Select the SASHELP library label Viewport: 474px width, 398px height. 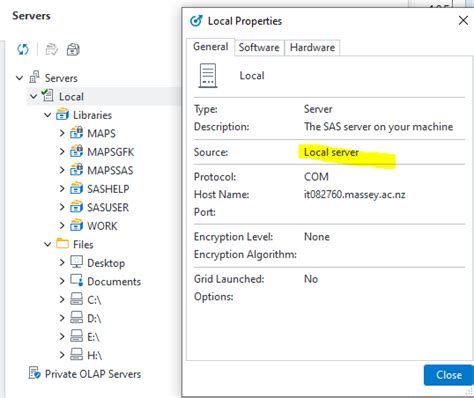pos(108,189)
